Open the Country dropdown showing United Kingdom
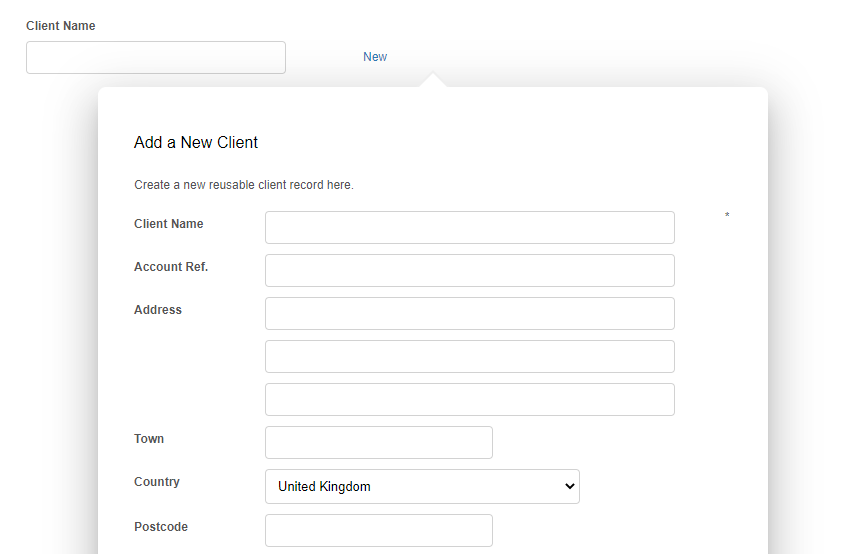This screenshot has width=851, height=554. pyautogui.click(x=421, y=487)
